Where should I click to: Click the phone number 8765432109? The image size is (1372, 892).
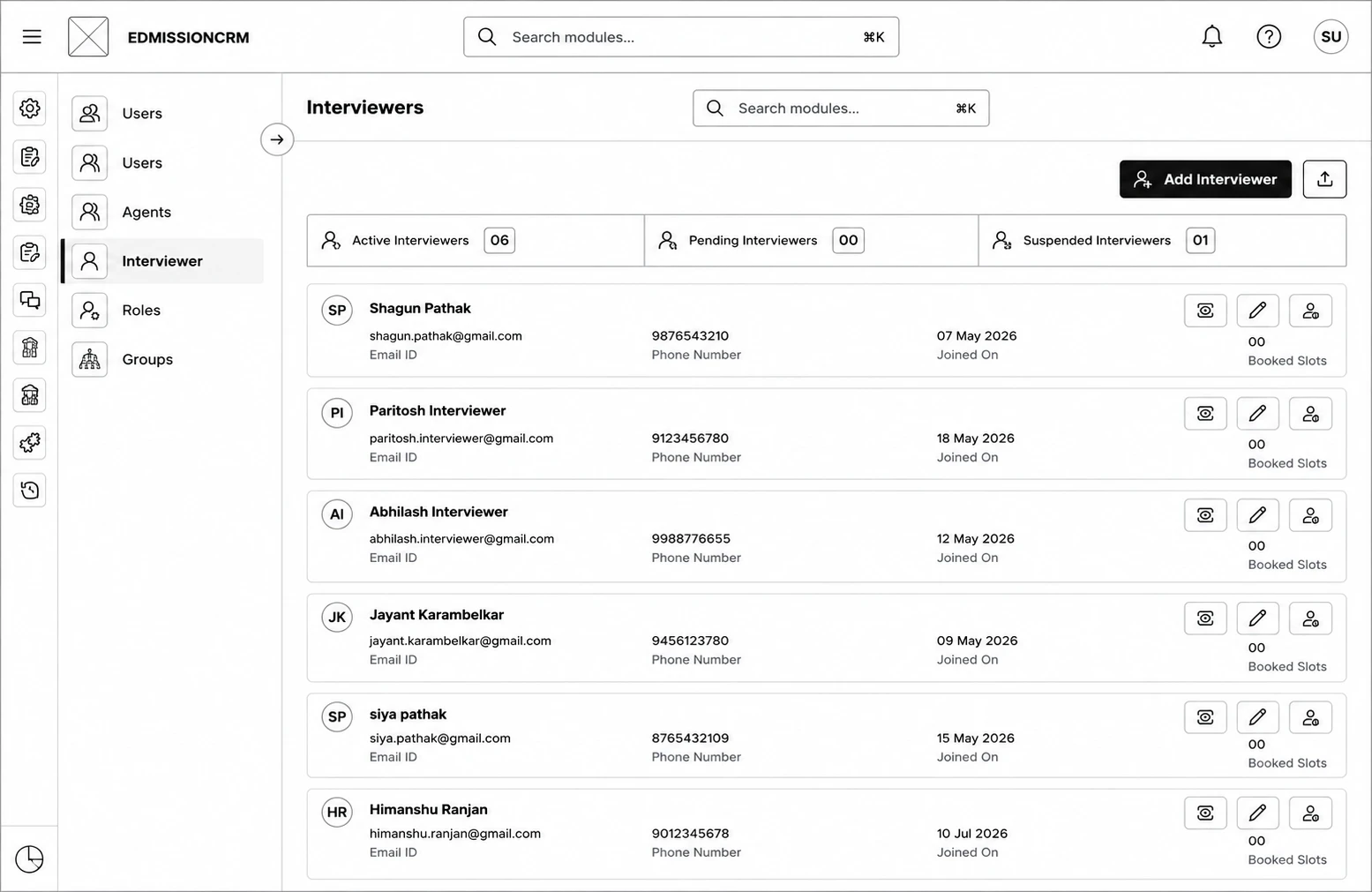tap(690, 738)
